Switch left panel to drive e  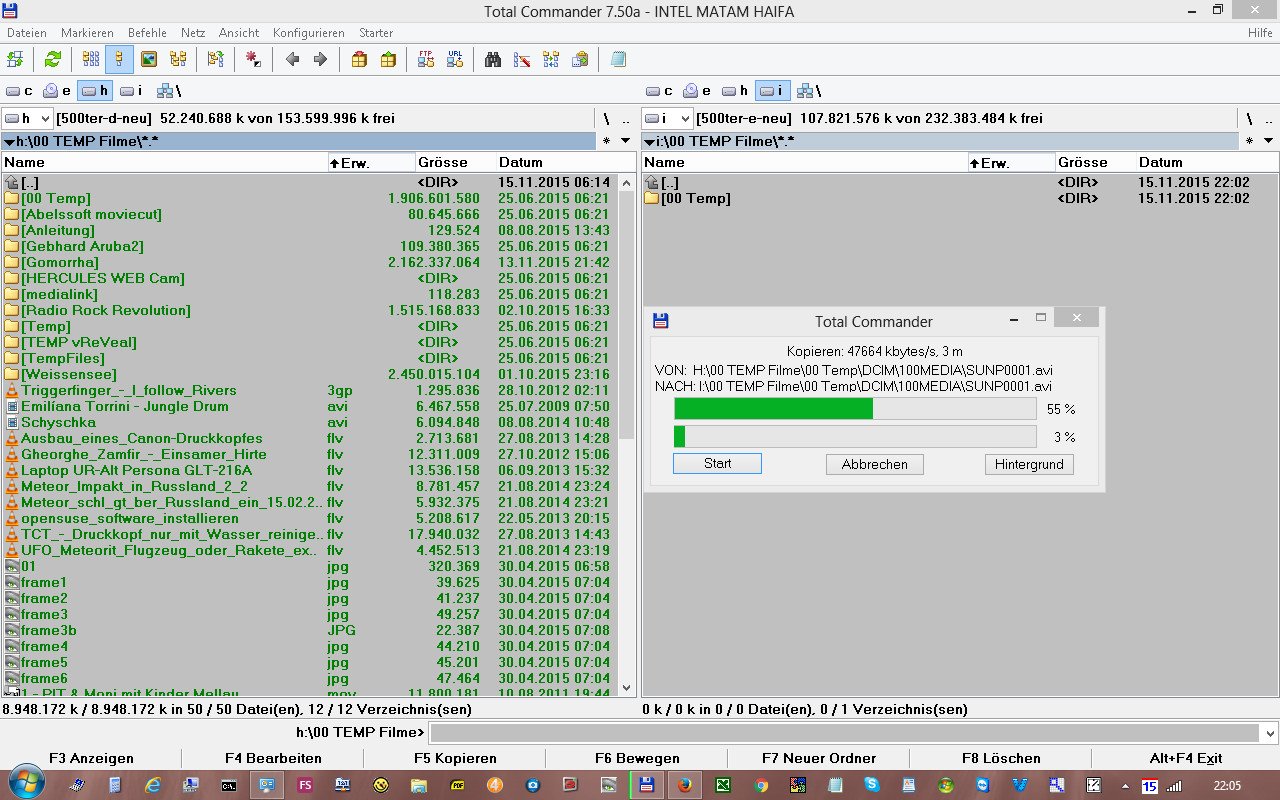57,91
